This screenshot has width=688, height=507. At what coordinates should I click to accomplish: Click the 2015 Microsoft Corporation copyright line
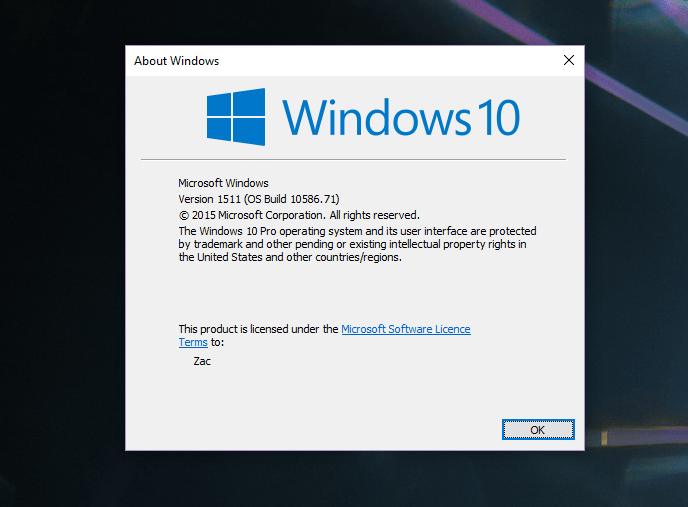pos(299,215)
